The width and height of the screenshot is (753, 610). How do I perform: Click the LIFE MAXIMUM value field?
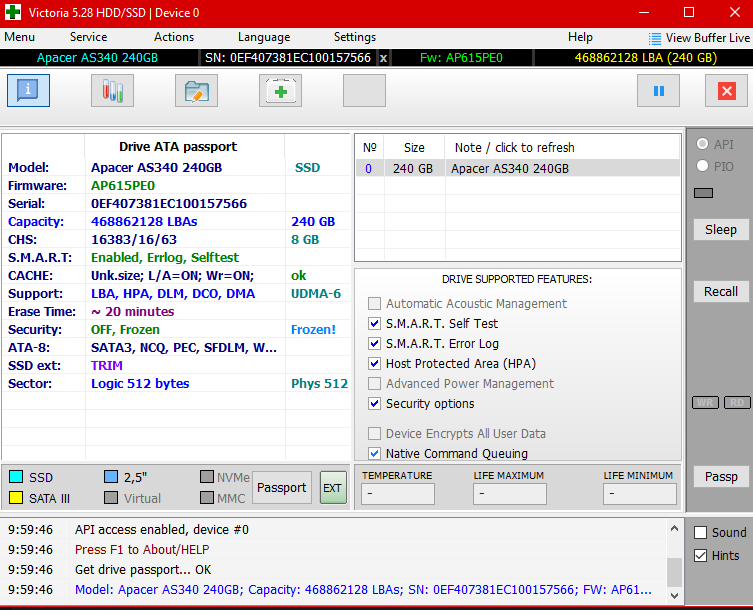point(510,494)
